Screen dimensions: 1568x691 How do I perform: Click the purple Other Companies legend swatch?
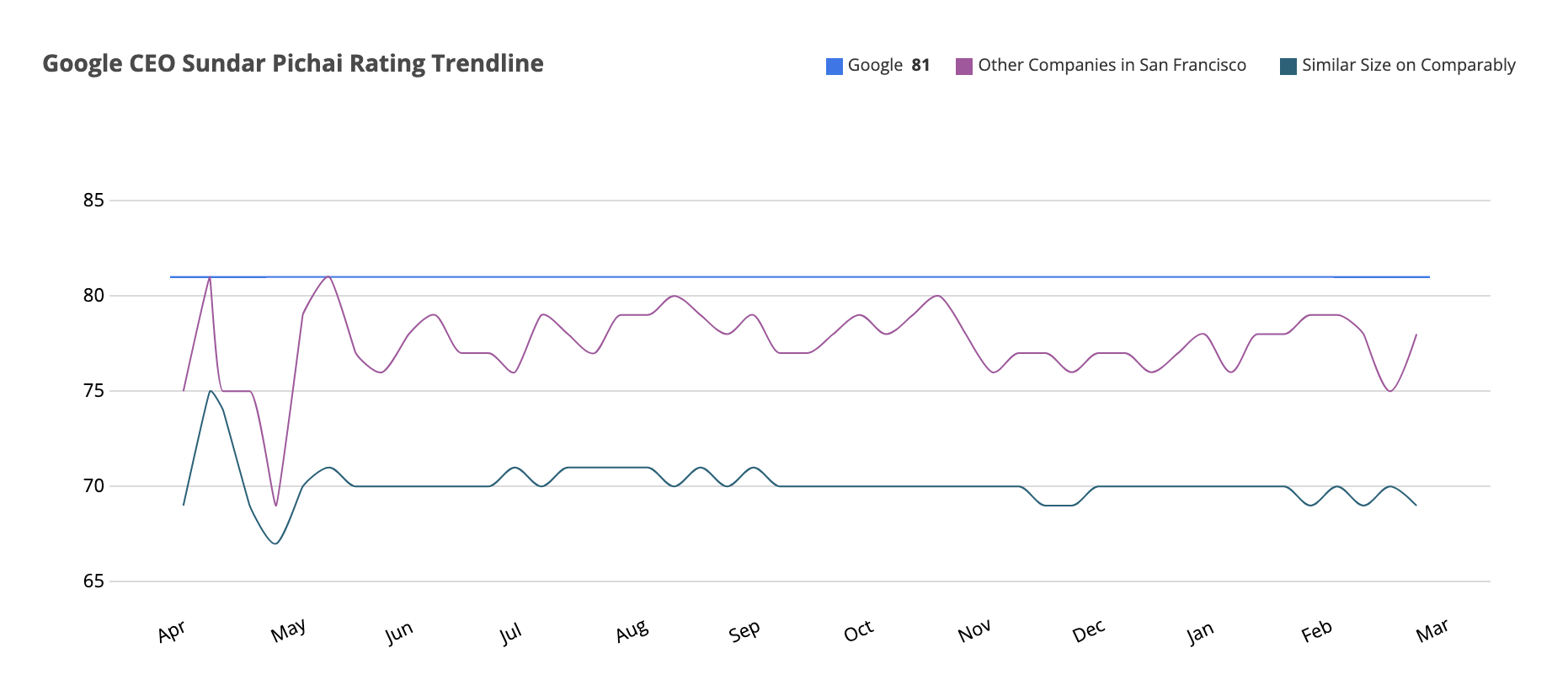(x=964, y=67)
